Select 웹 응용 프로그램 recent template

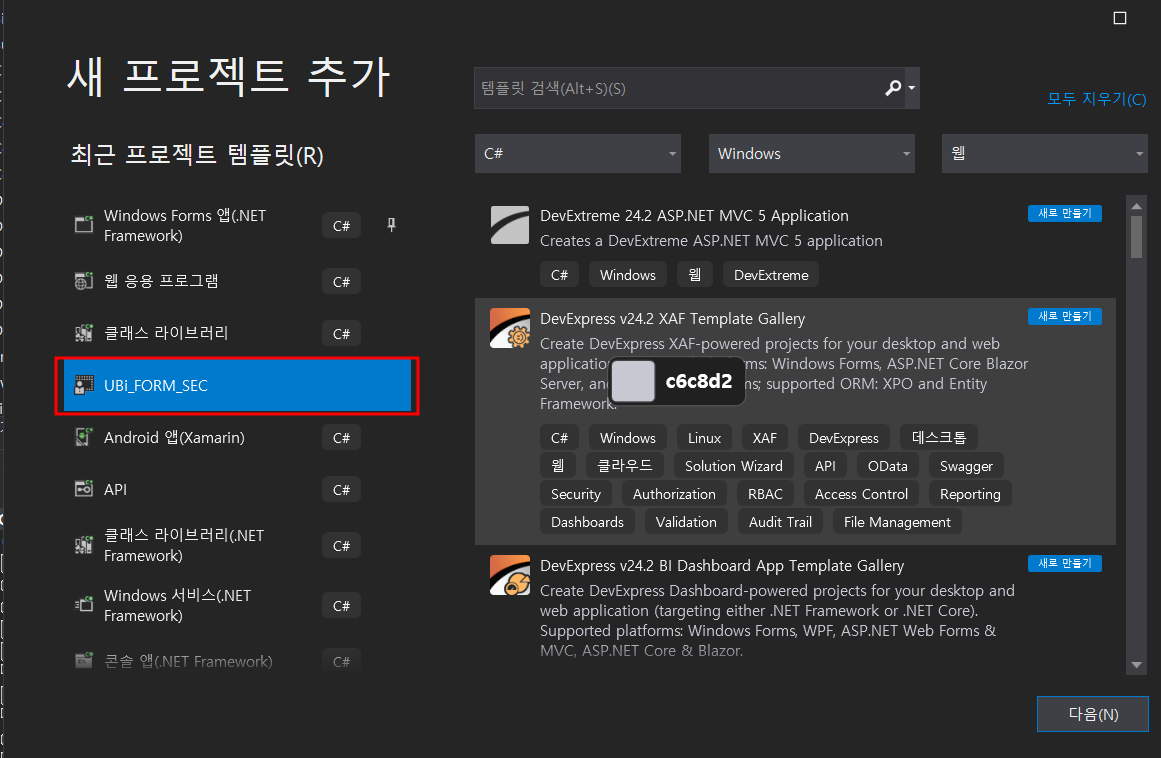237,281
